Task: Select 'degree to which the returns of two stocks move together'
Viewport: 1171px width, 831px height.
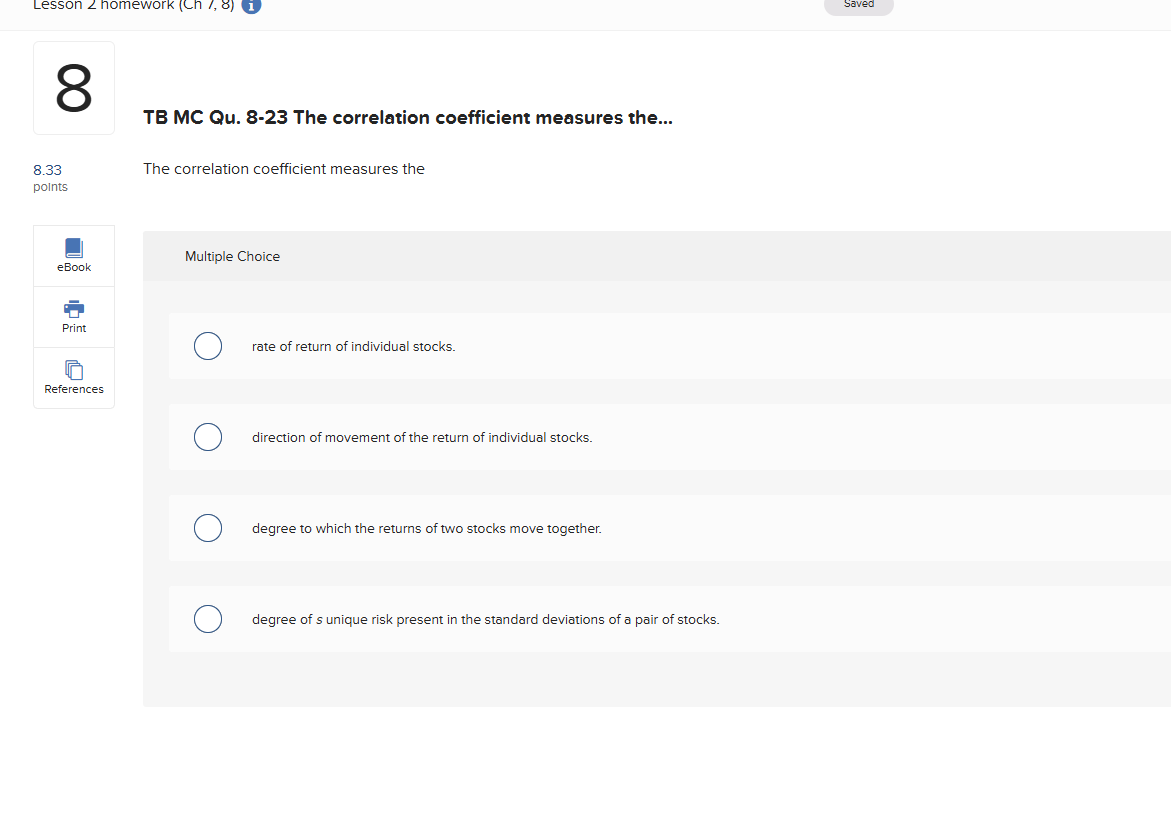Action: tap(208, 528)
